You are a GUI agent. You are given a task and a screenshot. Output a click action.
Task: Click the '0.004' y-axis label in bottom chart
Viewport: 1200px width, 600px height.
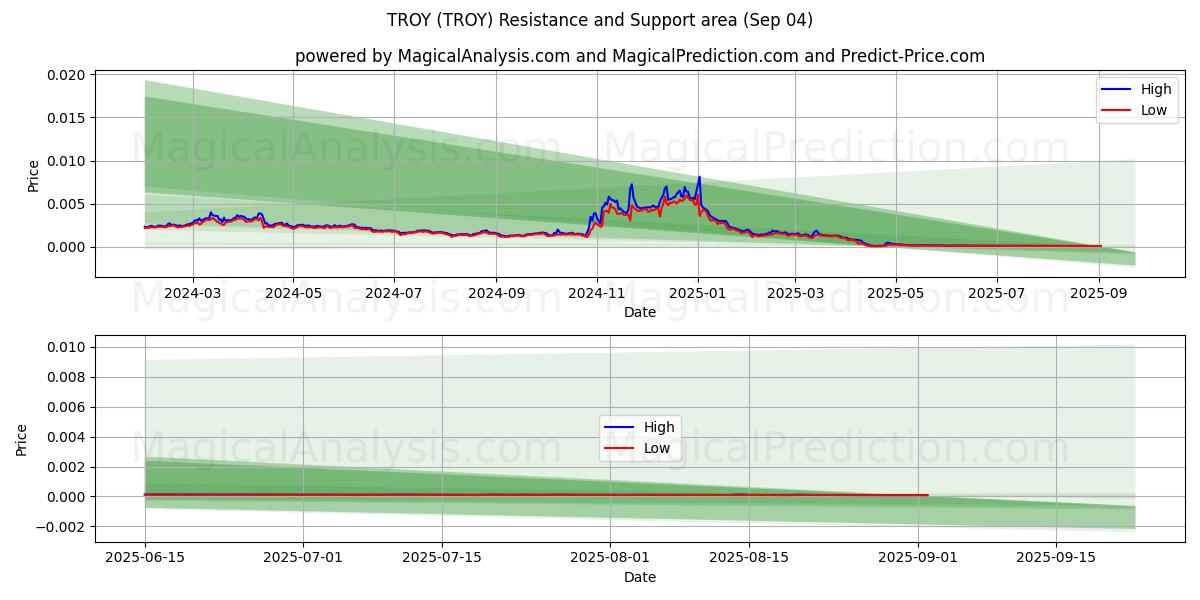(x=68, y=437)
